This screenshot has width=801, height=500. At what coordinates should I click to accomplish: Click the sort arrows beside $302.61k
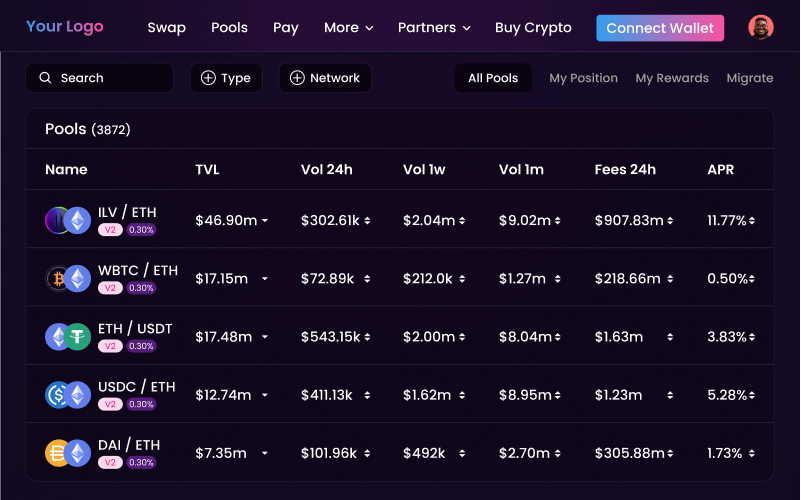click(x=367, y=221)
